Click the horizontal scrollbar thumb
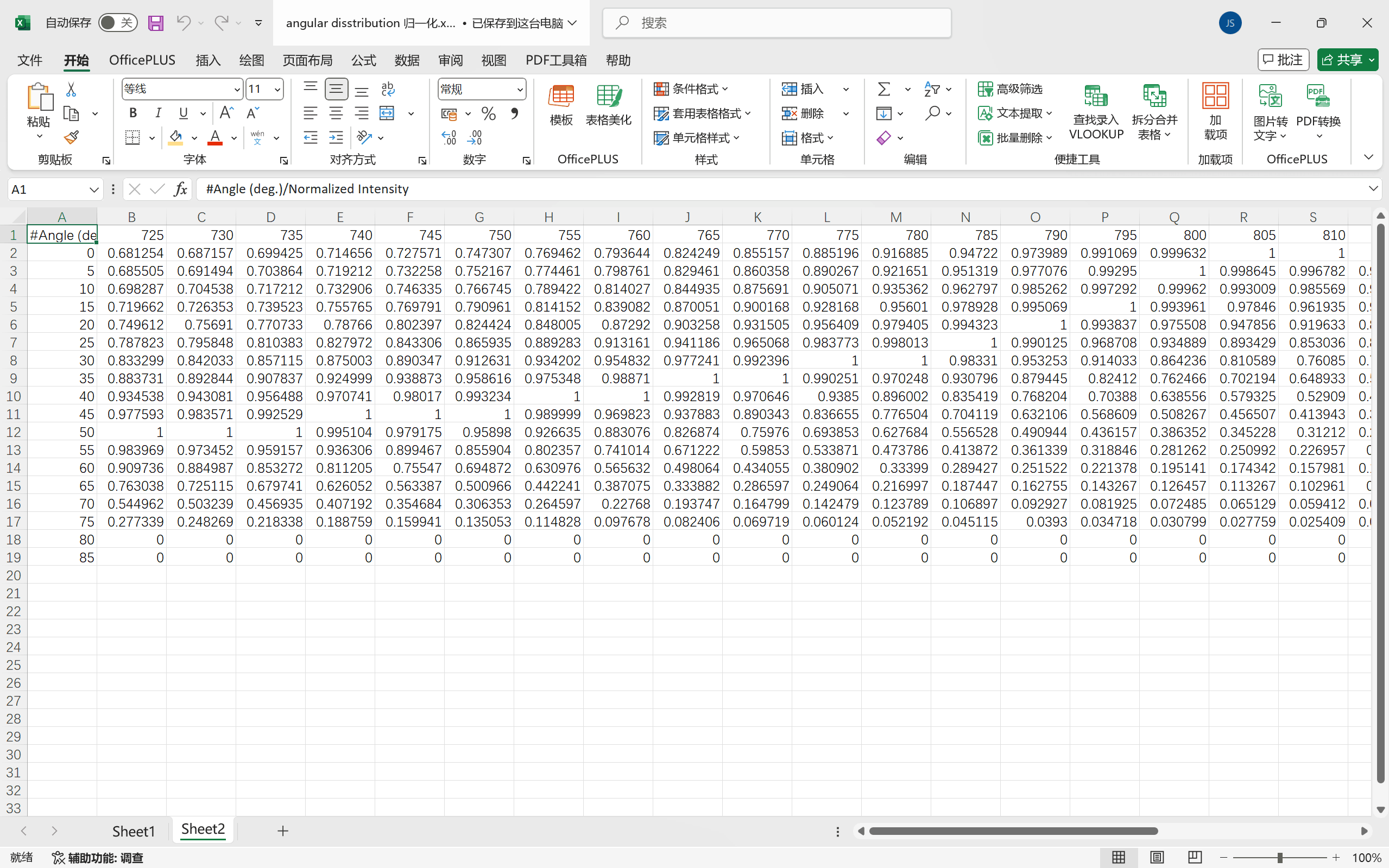 pyautogui.click(x=1013, y=831)
